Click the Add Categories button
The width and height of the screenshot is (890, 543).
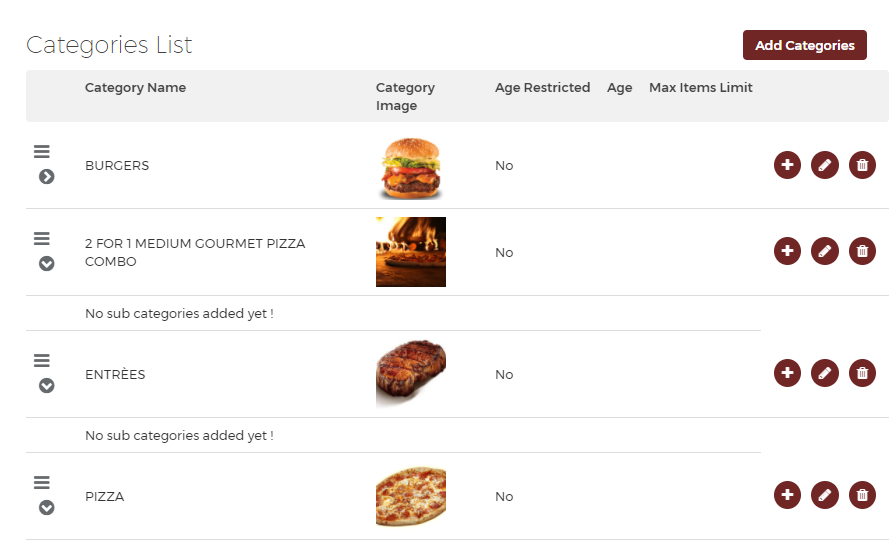click(804, 45)
